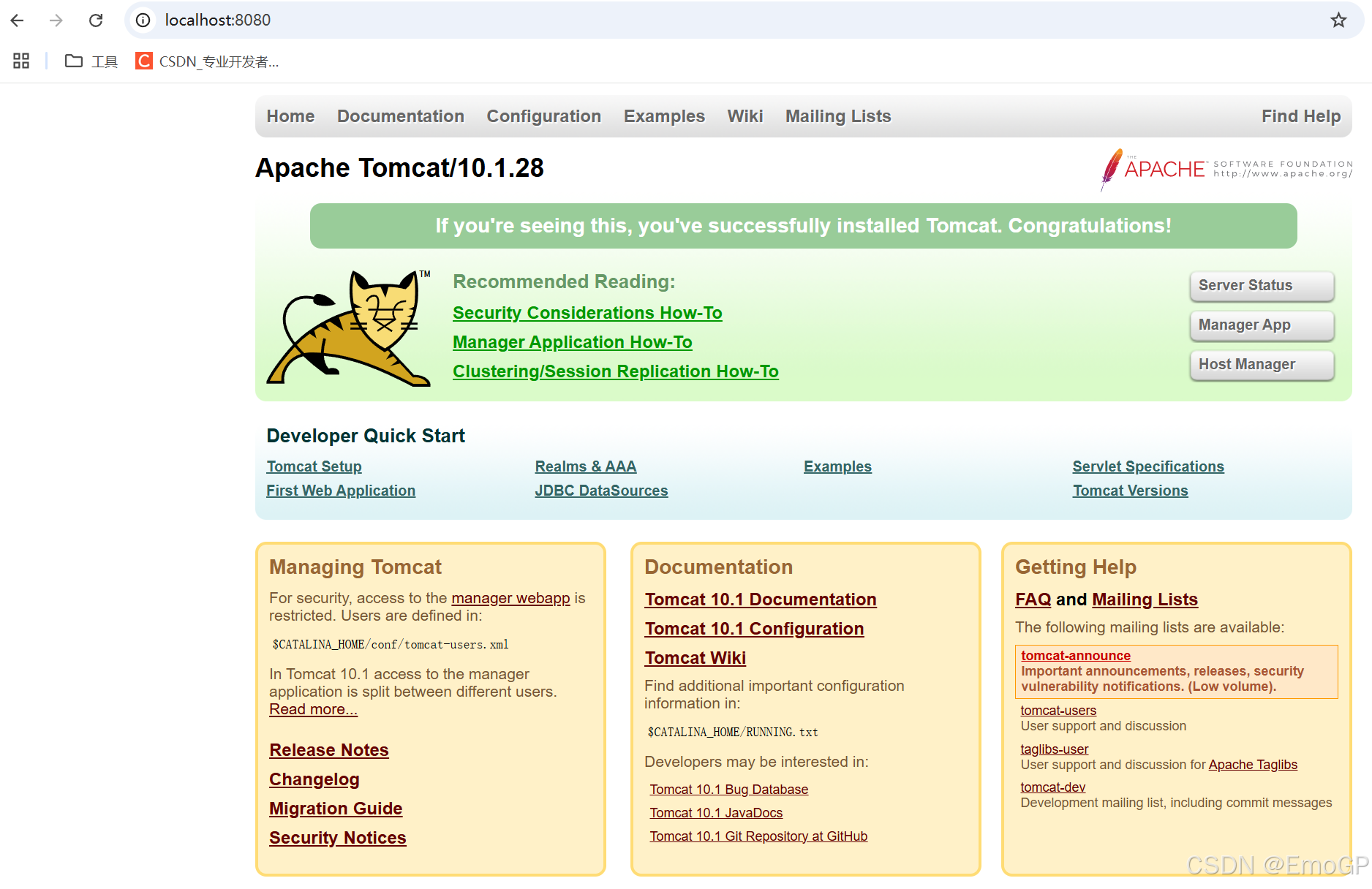Open the Home nav item

[x=290, y=116]
